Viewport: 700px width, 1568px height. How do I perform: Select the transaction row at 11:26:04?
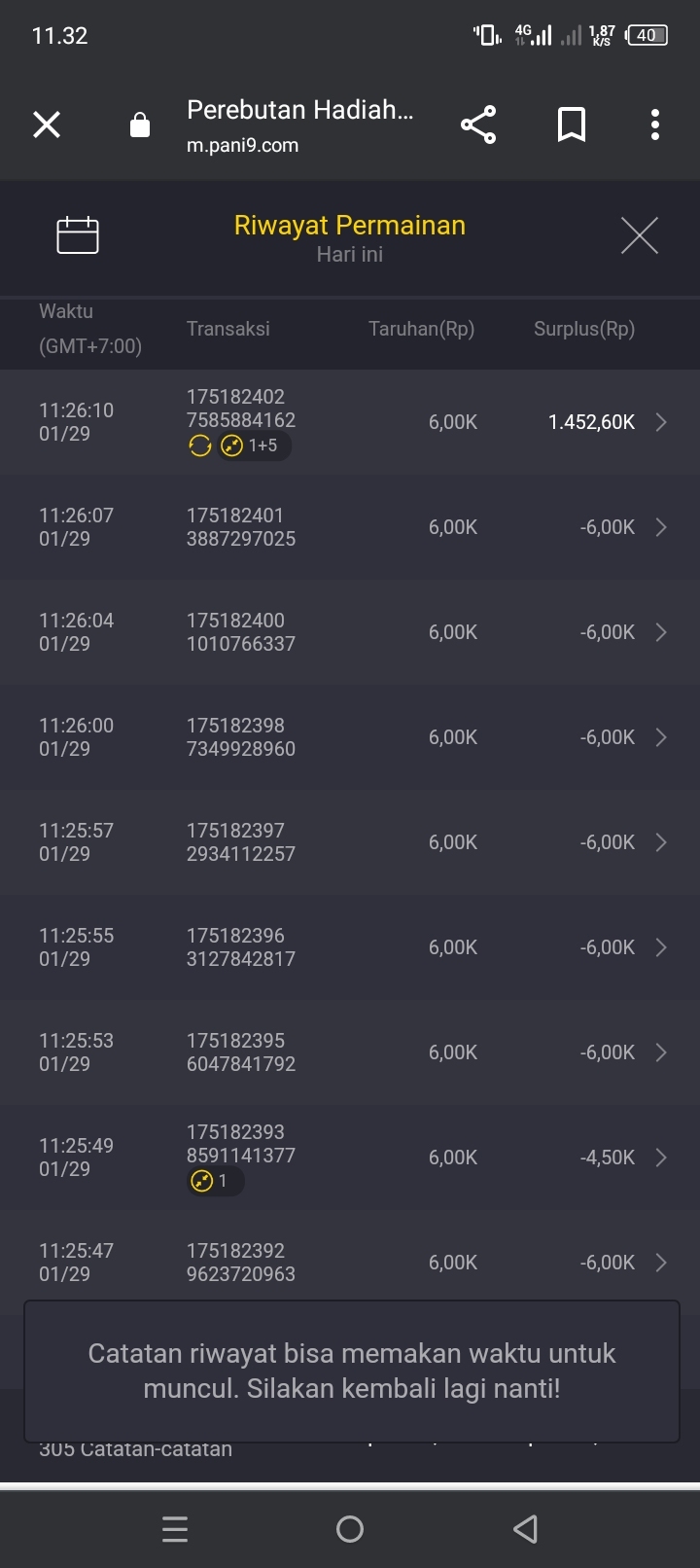pyautogui.click(x=350, y=632)
